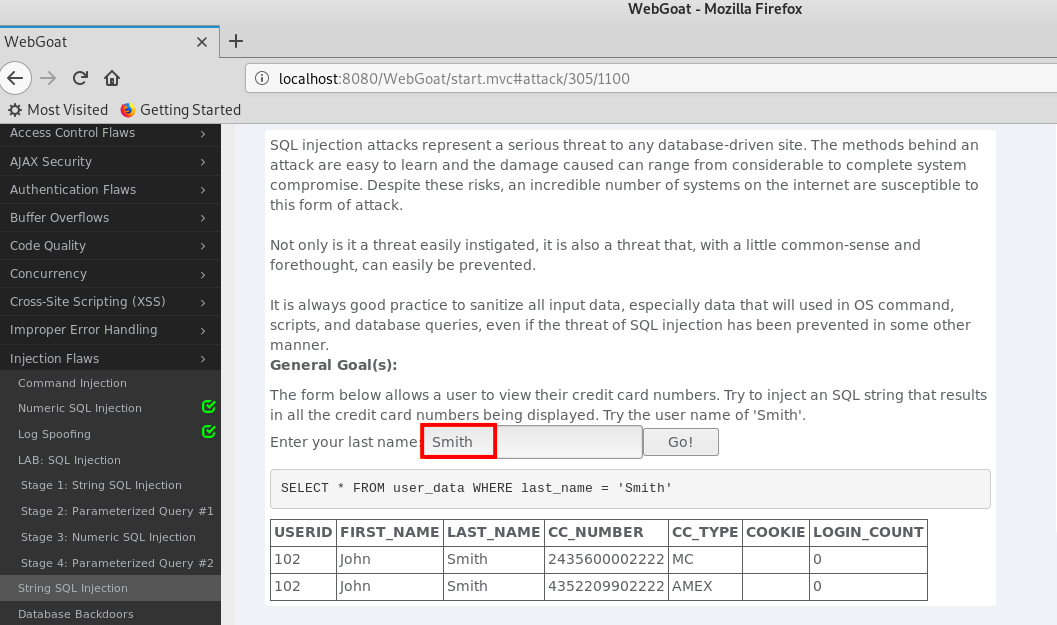The height and width of the screenshot is (625, 1057).
Task: Select String SQL Injection lesson
Action: [110, 588]
